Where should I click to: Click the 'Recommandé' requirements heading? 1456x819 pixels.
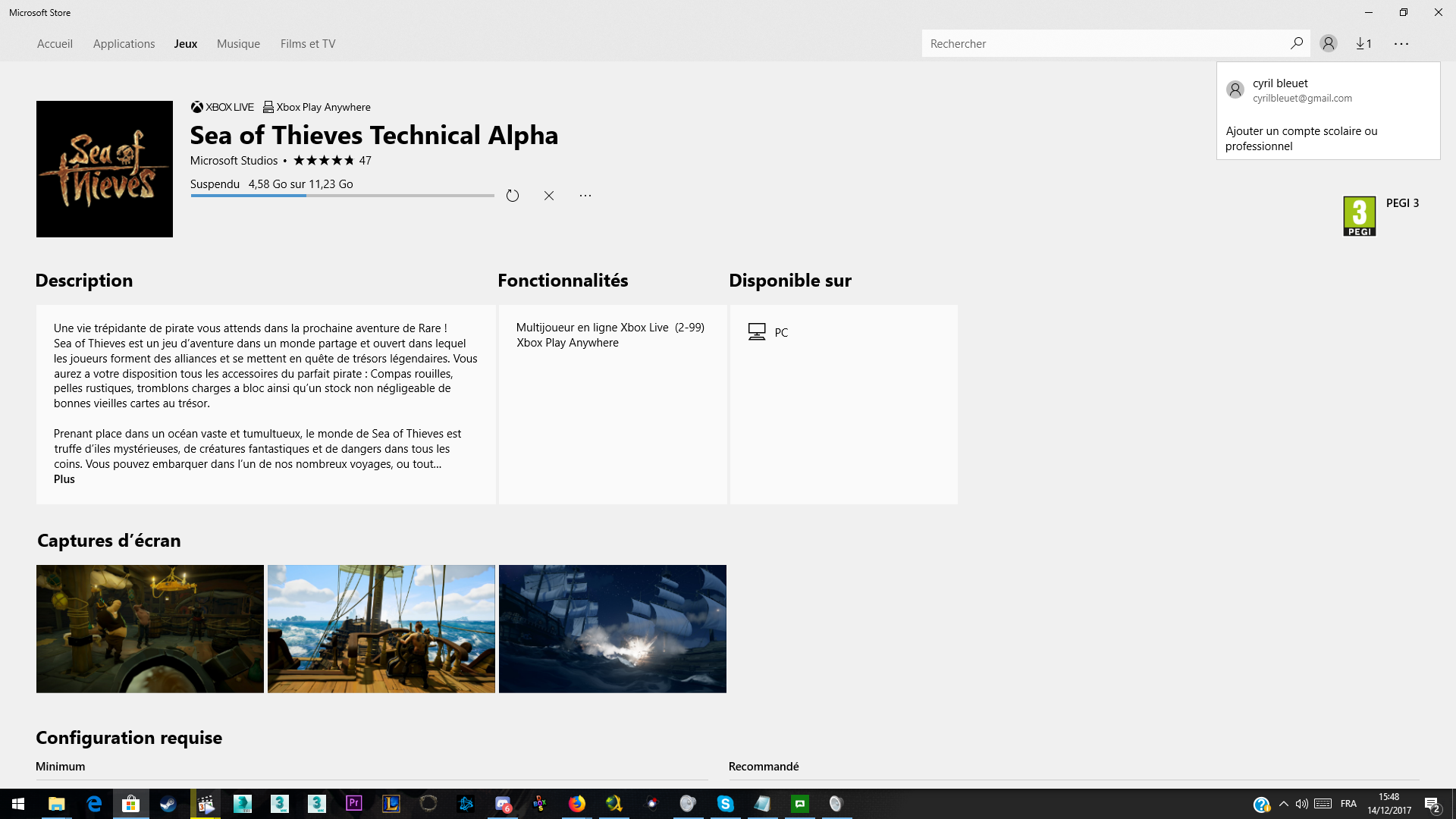pos(764,766)
